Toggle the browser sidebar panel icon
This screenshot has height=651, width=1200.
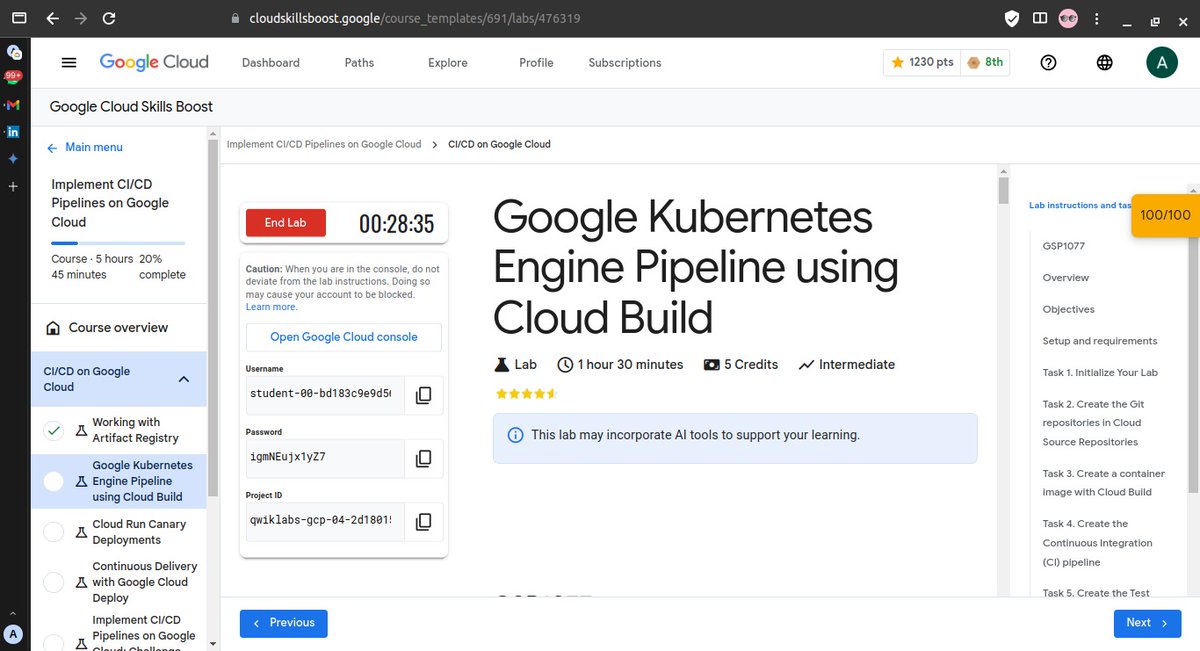pos(1040,18)
